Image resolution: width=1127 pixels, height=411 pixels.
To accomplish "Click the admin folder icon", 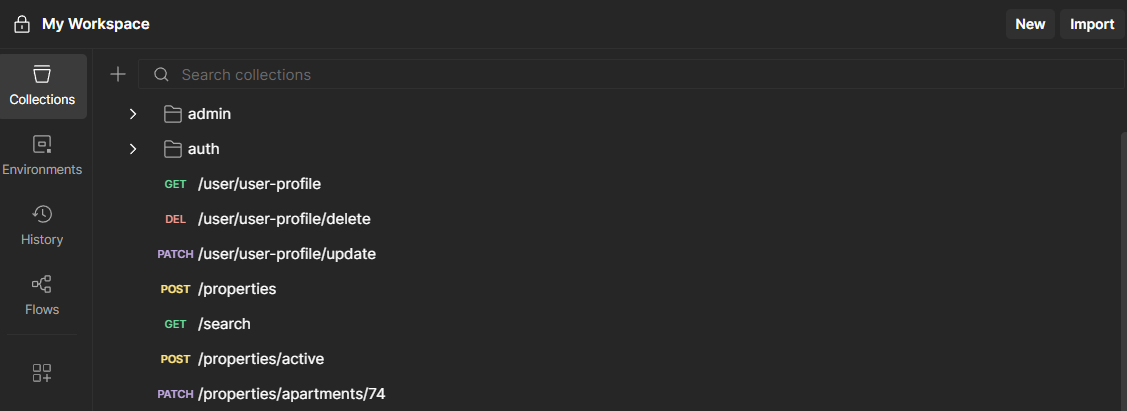I will 173,114.
